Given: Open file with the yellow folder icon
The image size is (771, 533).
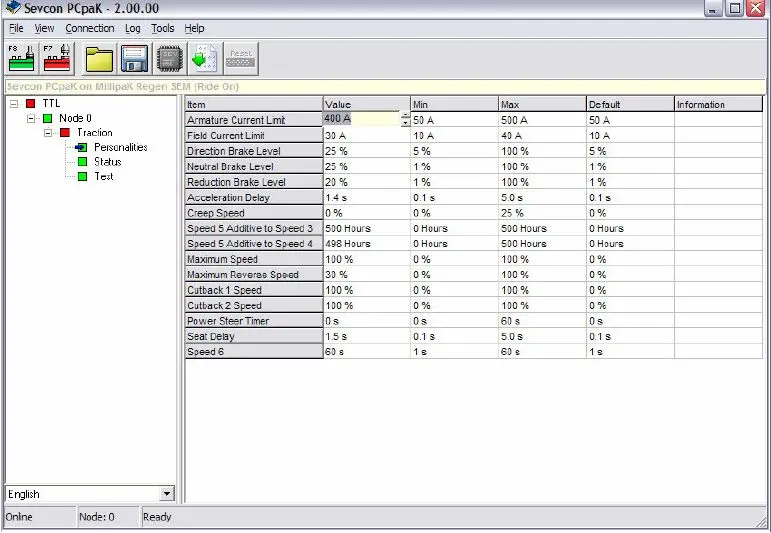Looking at the screenshot, I should (x=99, y=59).
